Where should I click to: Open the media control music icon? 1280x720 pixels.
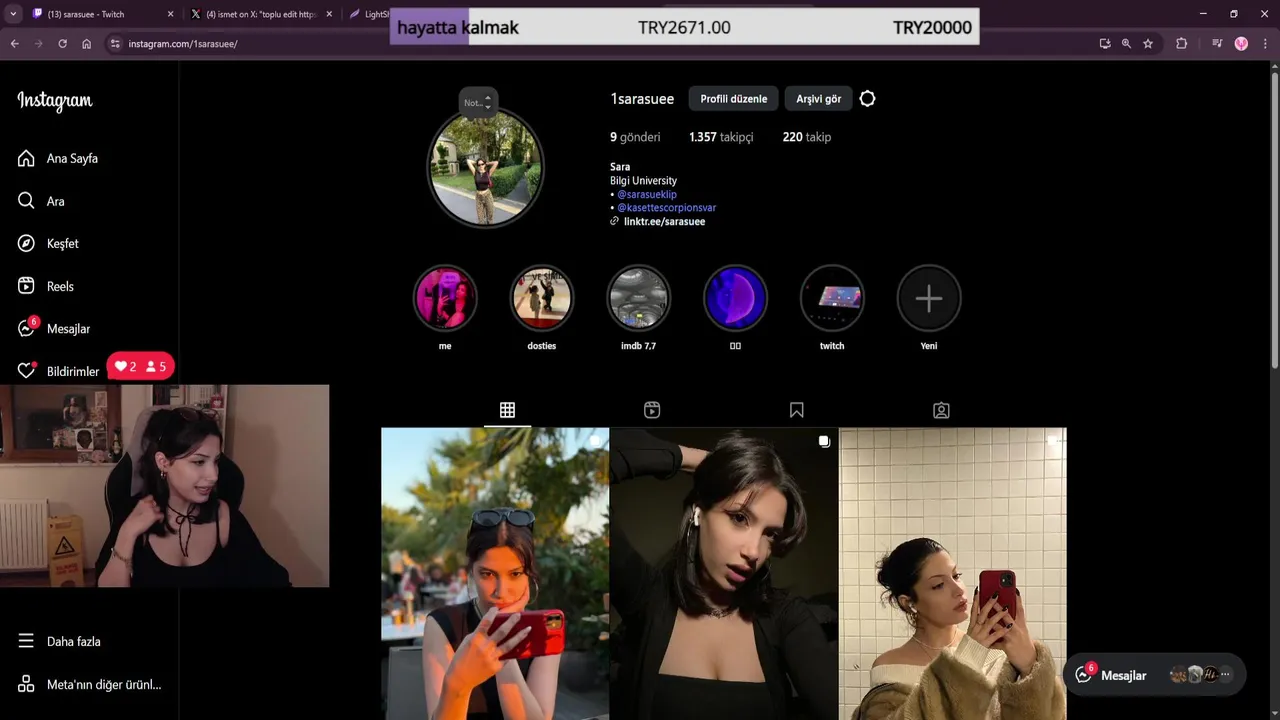[1217, 44]
